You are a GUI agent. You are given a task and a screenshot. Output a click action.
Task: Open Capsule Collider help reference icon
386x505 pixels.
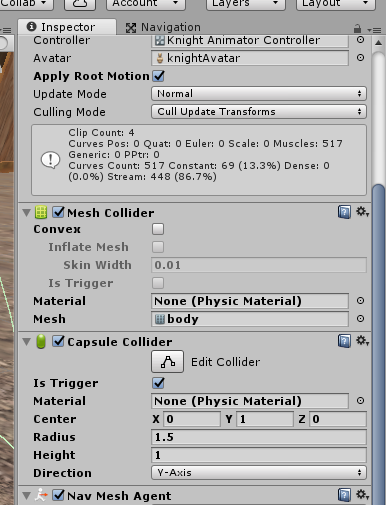tap(344, 341)
